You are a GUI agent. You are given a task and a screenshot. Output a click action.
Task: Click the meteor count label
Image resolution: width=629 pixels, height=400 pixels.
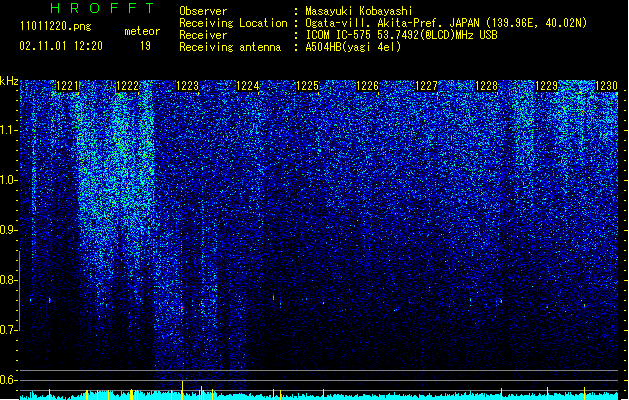pyautogui.click(x=142, y=31)
